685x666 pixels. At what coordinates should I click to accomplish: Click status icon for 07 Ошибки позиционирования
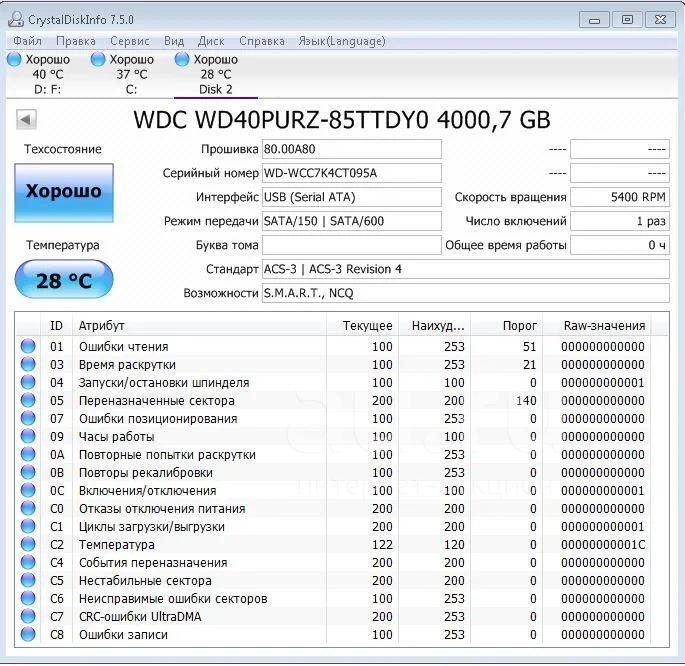(28, 418)
